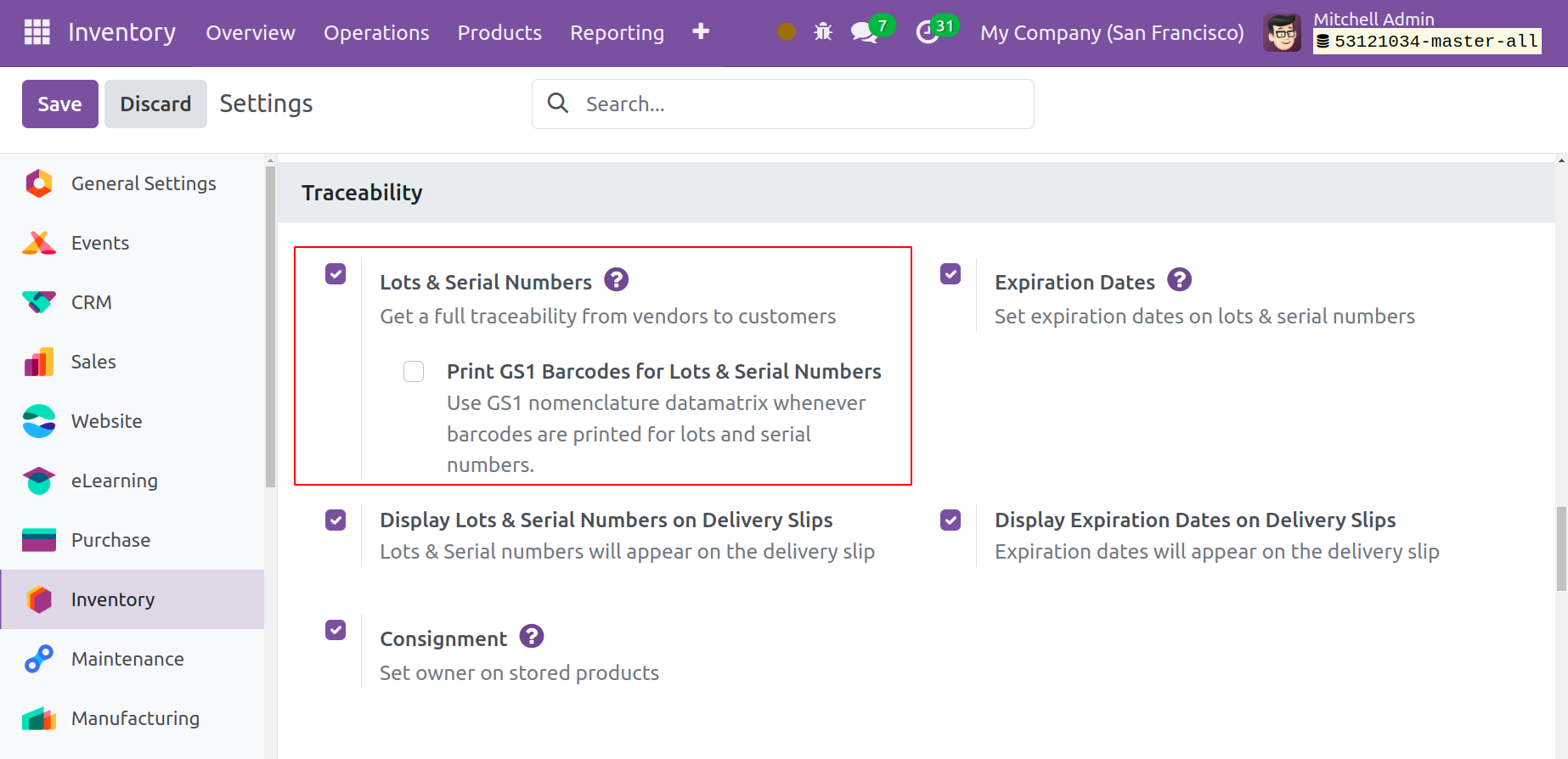
Task: Click help icon next to Consignment
Action: coord(532,636)
